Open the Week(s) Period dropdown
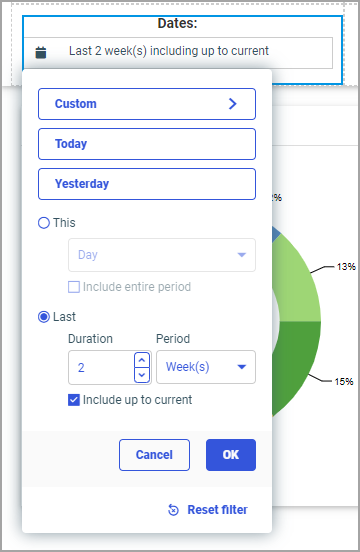Viewport: 360px width, 552px height. (x=206, y=367)
